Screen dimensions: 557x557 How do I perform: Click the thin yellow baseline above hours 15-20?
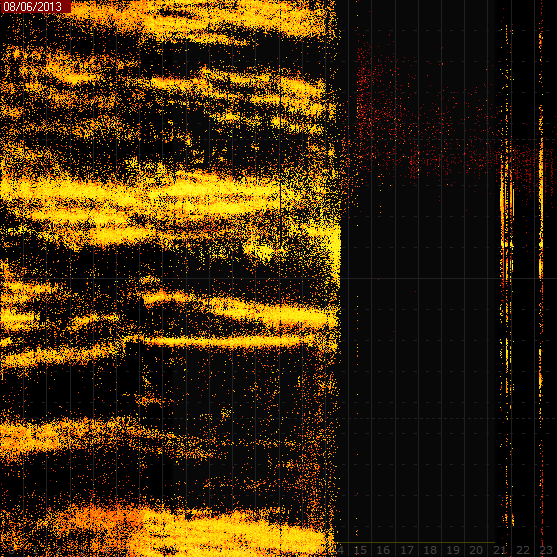click(415, 542)
